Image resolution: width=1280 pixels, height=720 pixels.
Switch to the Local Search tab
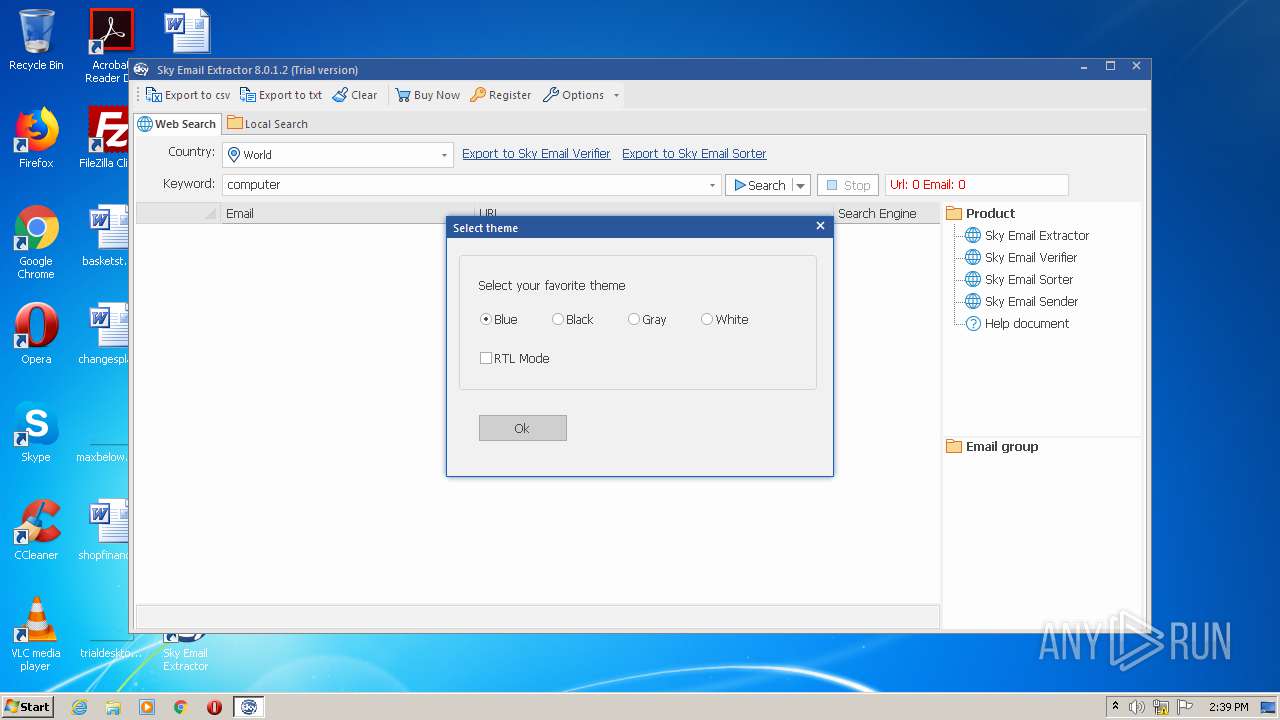coord(267,124)
